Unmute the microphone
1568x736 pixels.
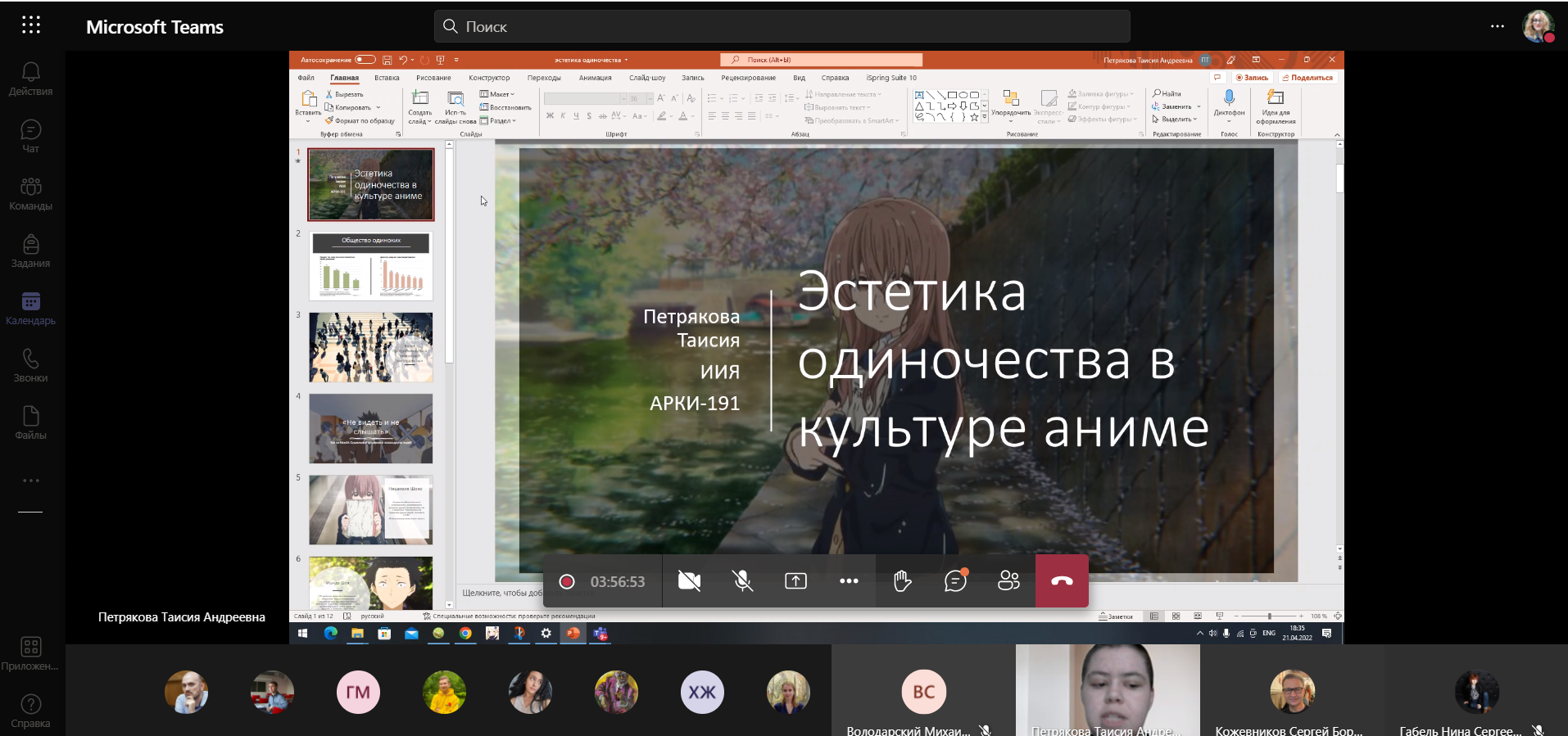742,581
